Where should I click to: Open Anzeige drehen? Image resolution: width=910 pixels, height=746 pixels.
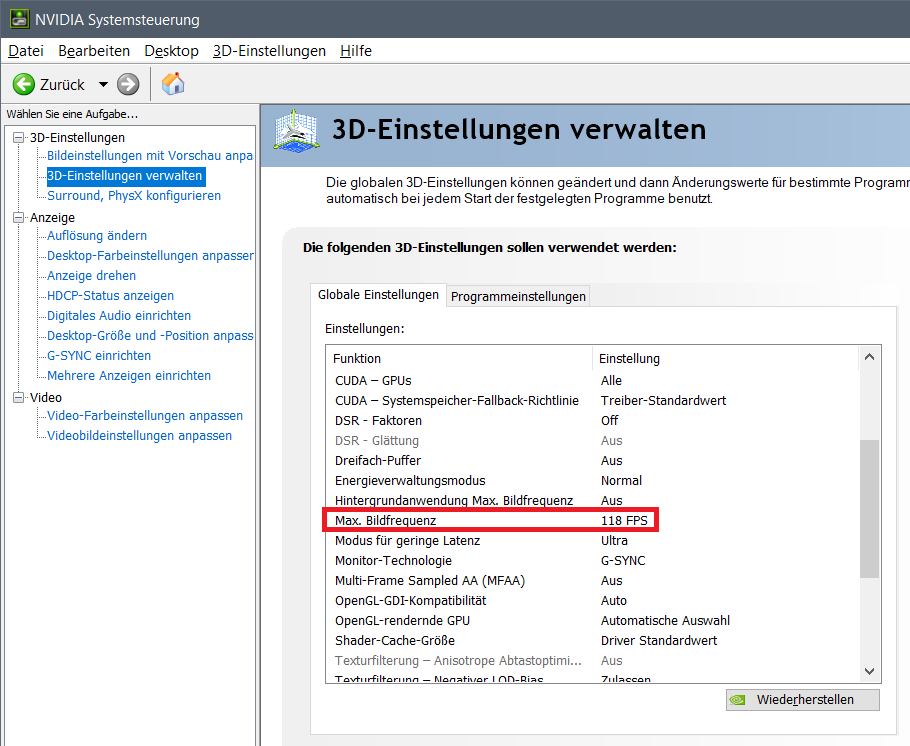click(92, 276)
